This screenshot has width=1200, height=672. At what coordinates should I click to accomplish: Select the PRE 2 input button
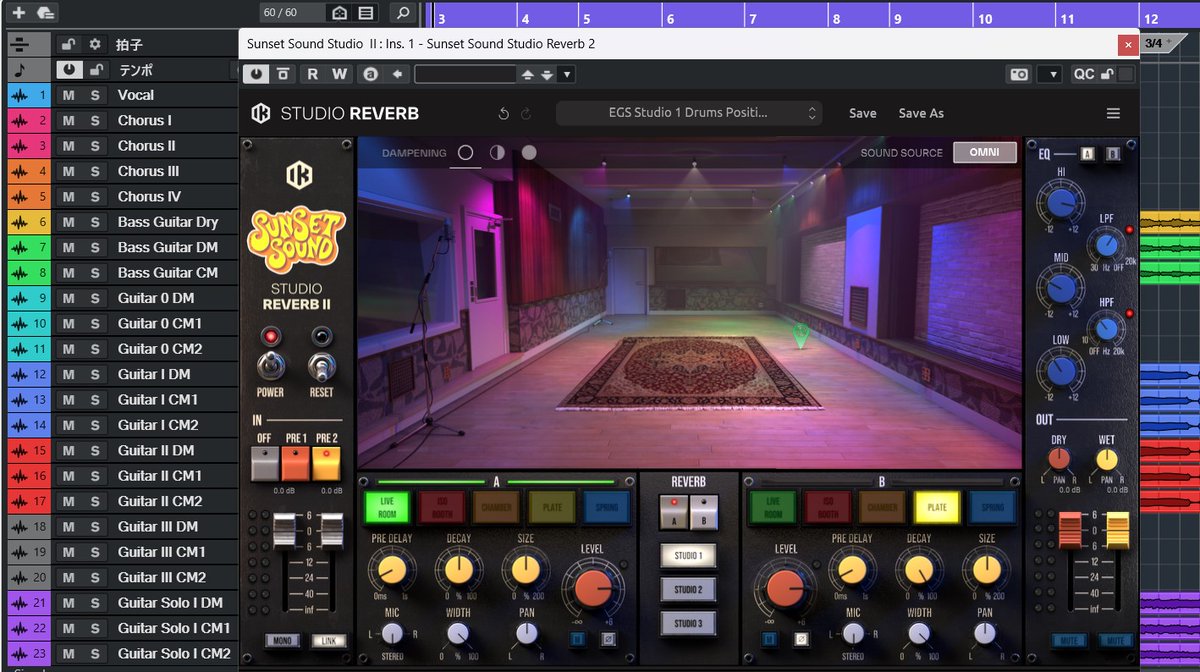pos(327,463)
